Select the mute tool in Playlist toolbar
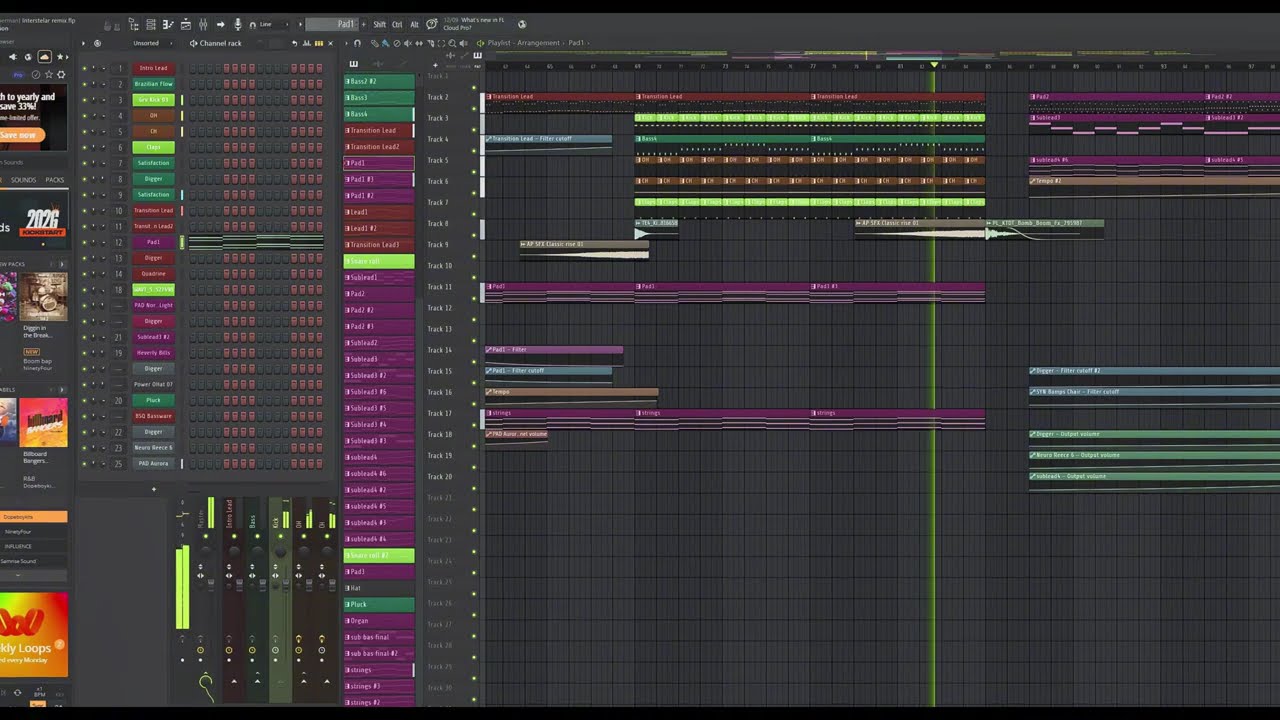1280x720 pixels. coord(407,43)
